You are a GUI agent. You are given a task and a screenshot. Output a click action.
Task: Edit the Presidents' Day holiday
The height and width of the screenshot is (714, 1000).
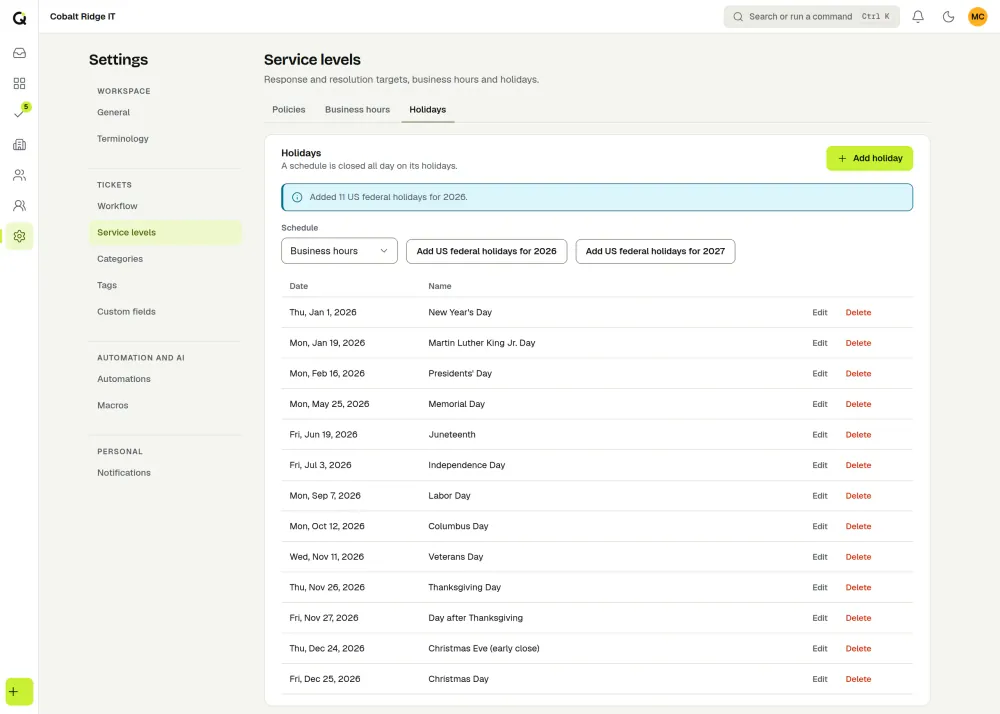pos(820,374)
